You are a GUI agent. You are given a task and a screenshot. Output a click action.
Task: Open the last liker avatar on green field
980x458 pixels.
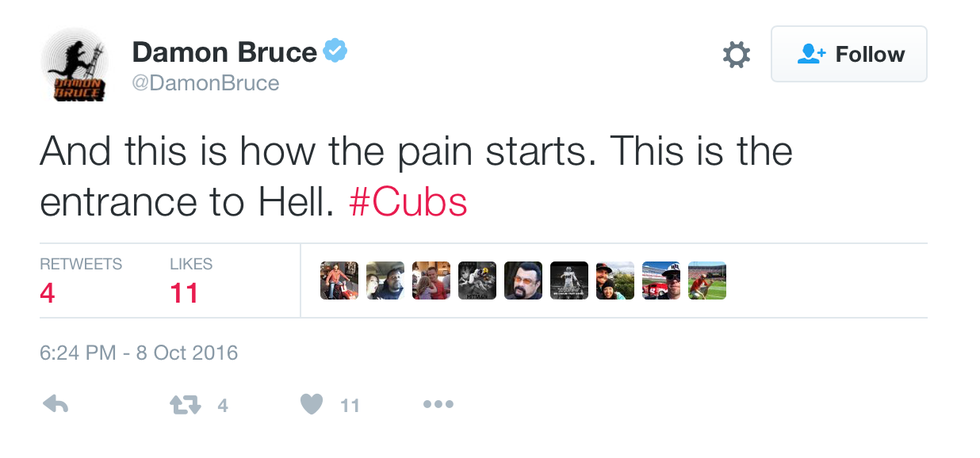(x=707, y=281)
